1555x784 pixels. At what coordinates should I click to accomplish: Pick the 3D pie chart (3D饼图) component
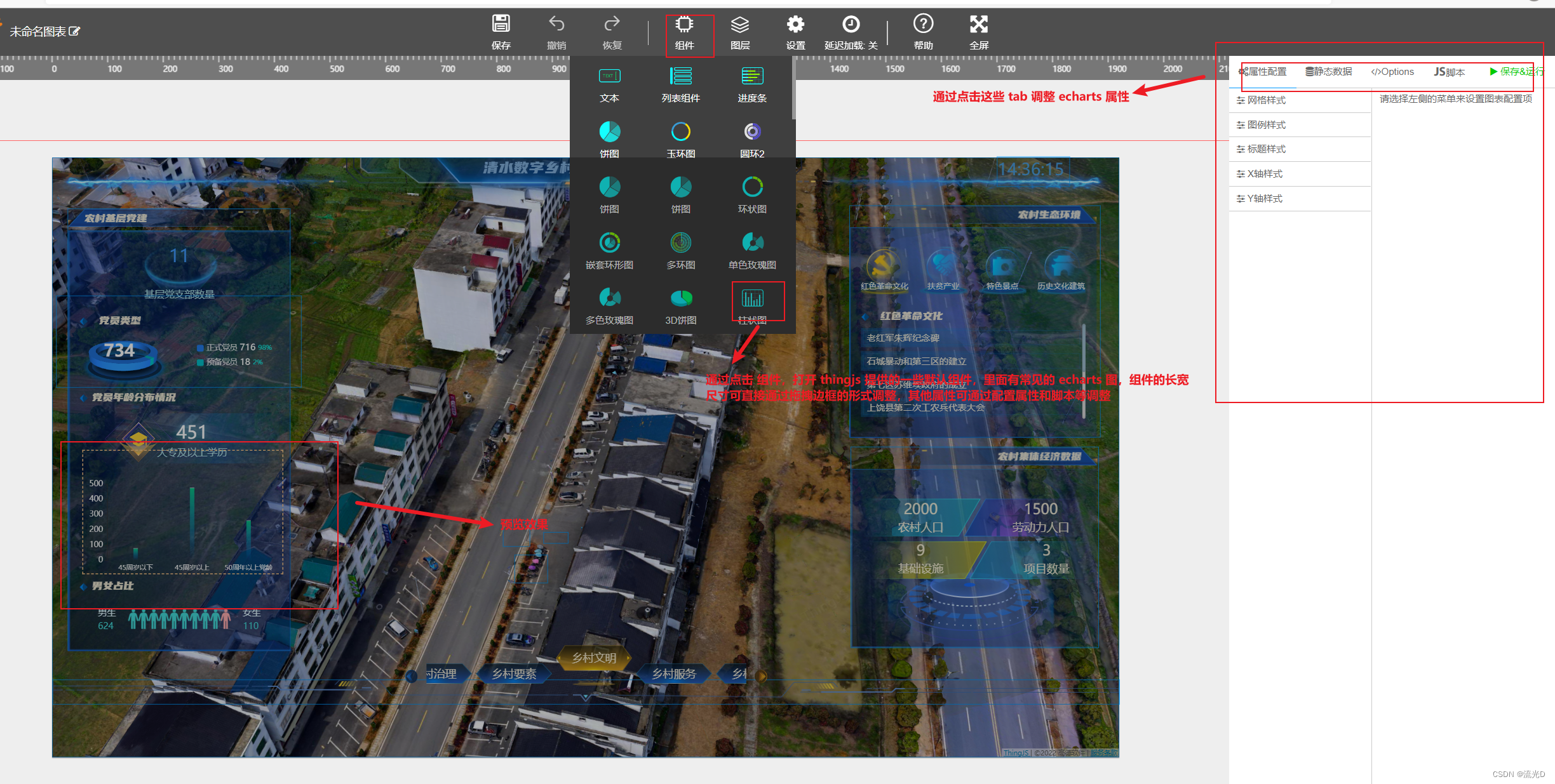click(x=681, y=299)
